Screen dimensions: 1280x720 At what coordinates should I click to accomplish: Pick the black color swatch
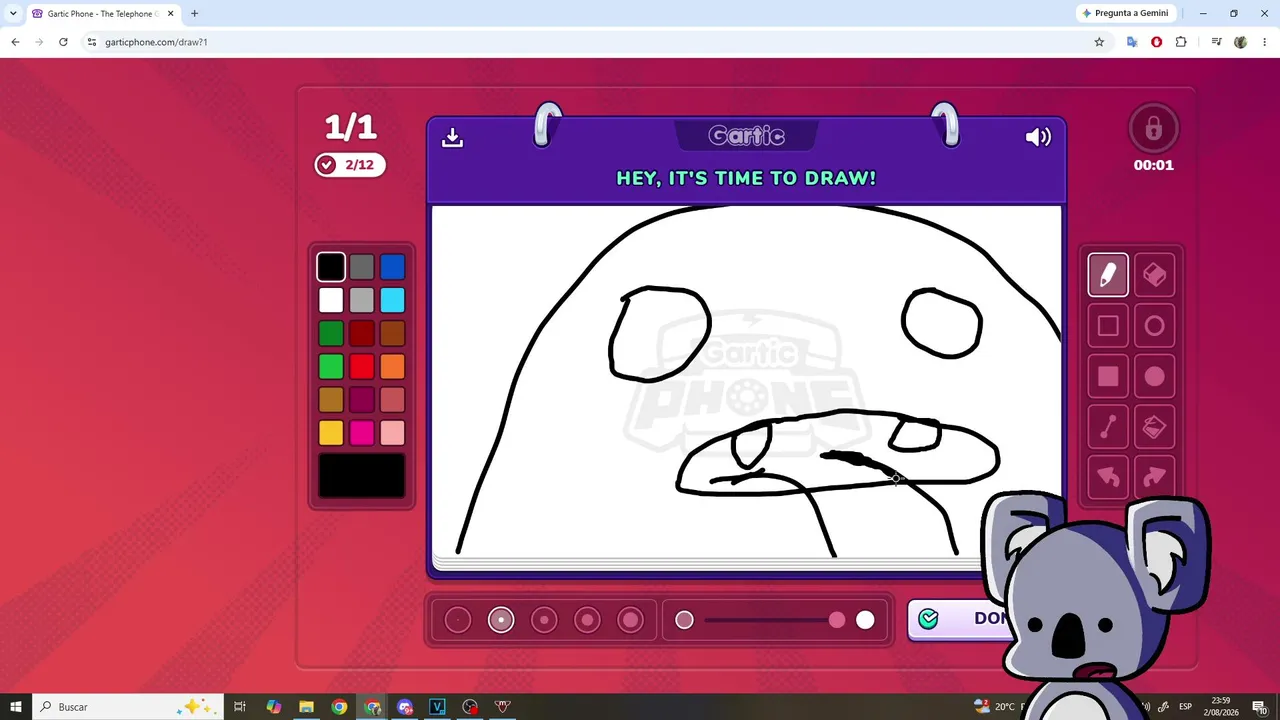tap(331, 267)
